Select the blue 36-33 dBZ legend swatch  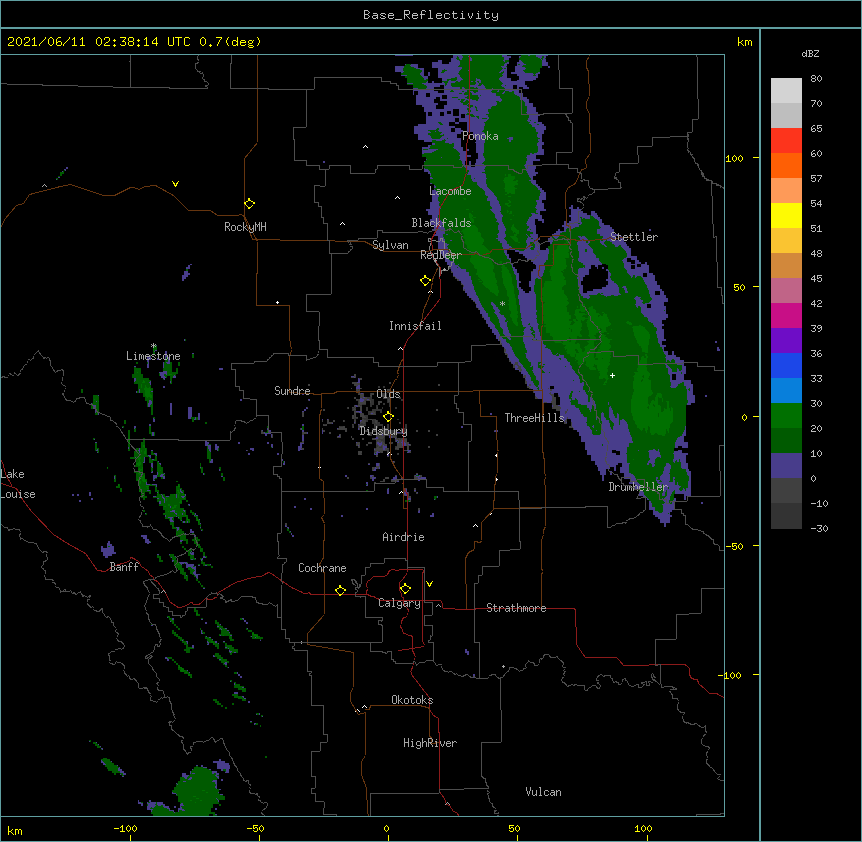click(786, 365)
